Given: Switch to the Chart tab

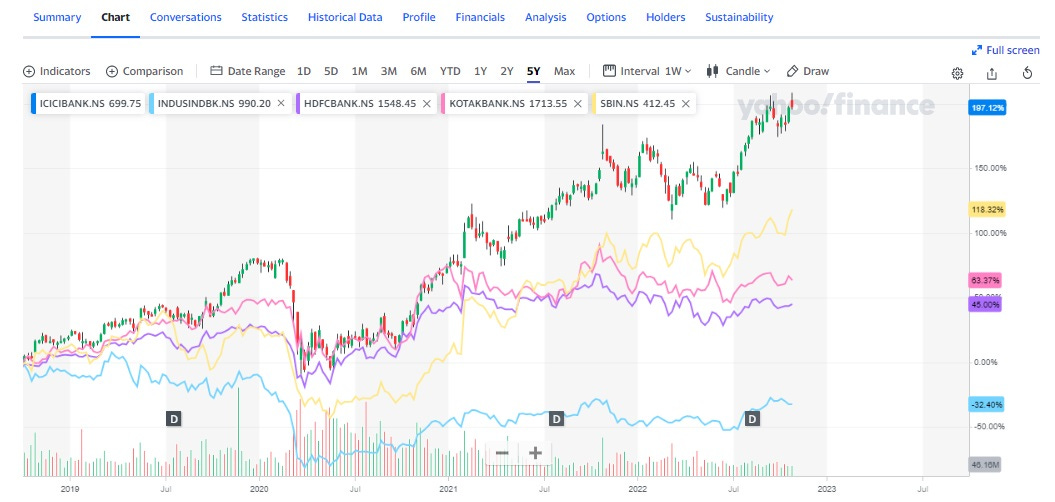Looking at the screenshot, I should pos(116,17).
